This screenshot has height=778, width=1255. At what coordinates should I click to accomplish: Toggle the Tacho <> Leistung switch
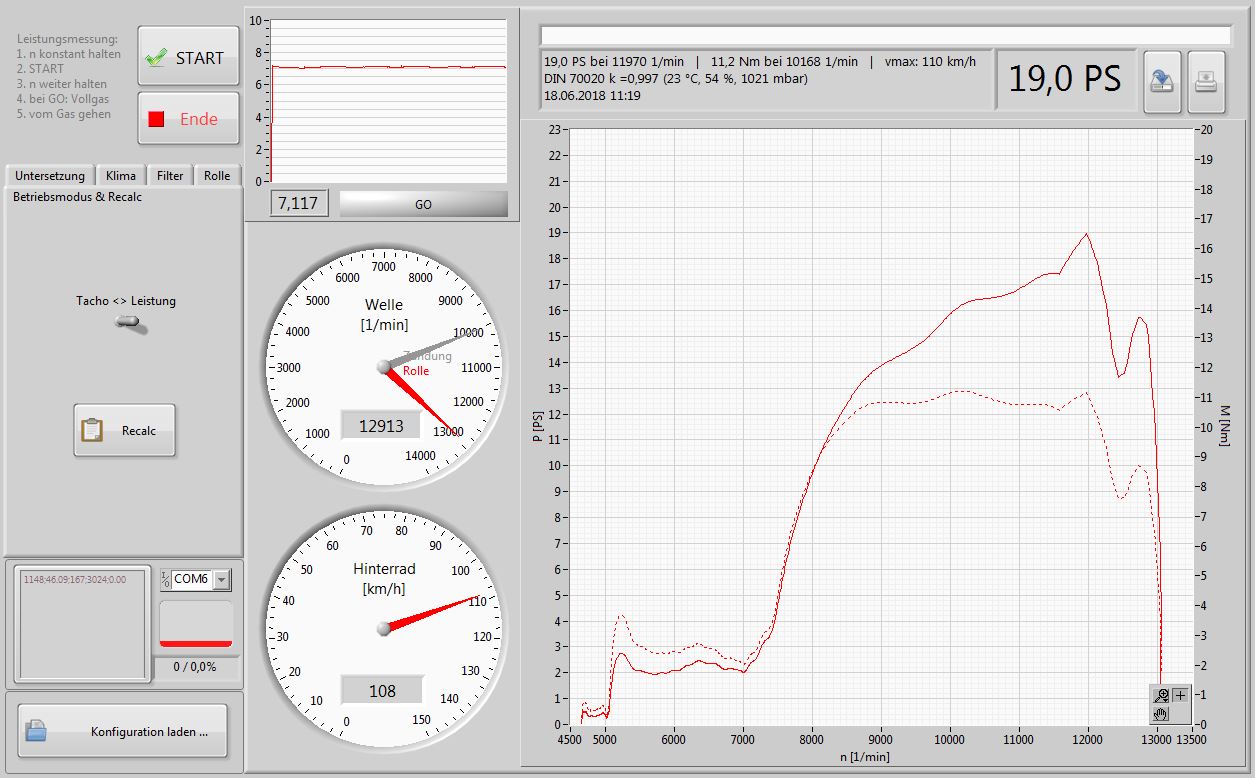127,323
